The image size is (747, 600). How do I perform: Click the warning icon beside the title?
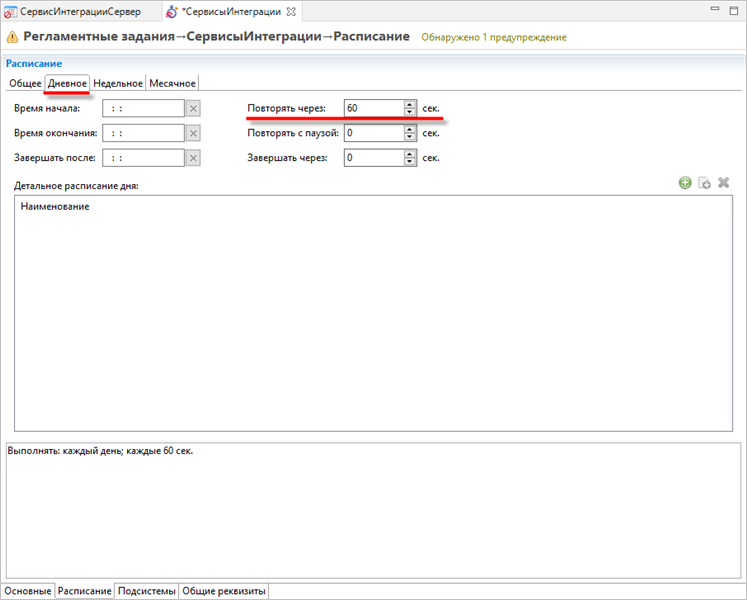(x=12, y=37)
